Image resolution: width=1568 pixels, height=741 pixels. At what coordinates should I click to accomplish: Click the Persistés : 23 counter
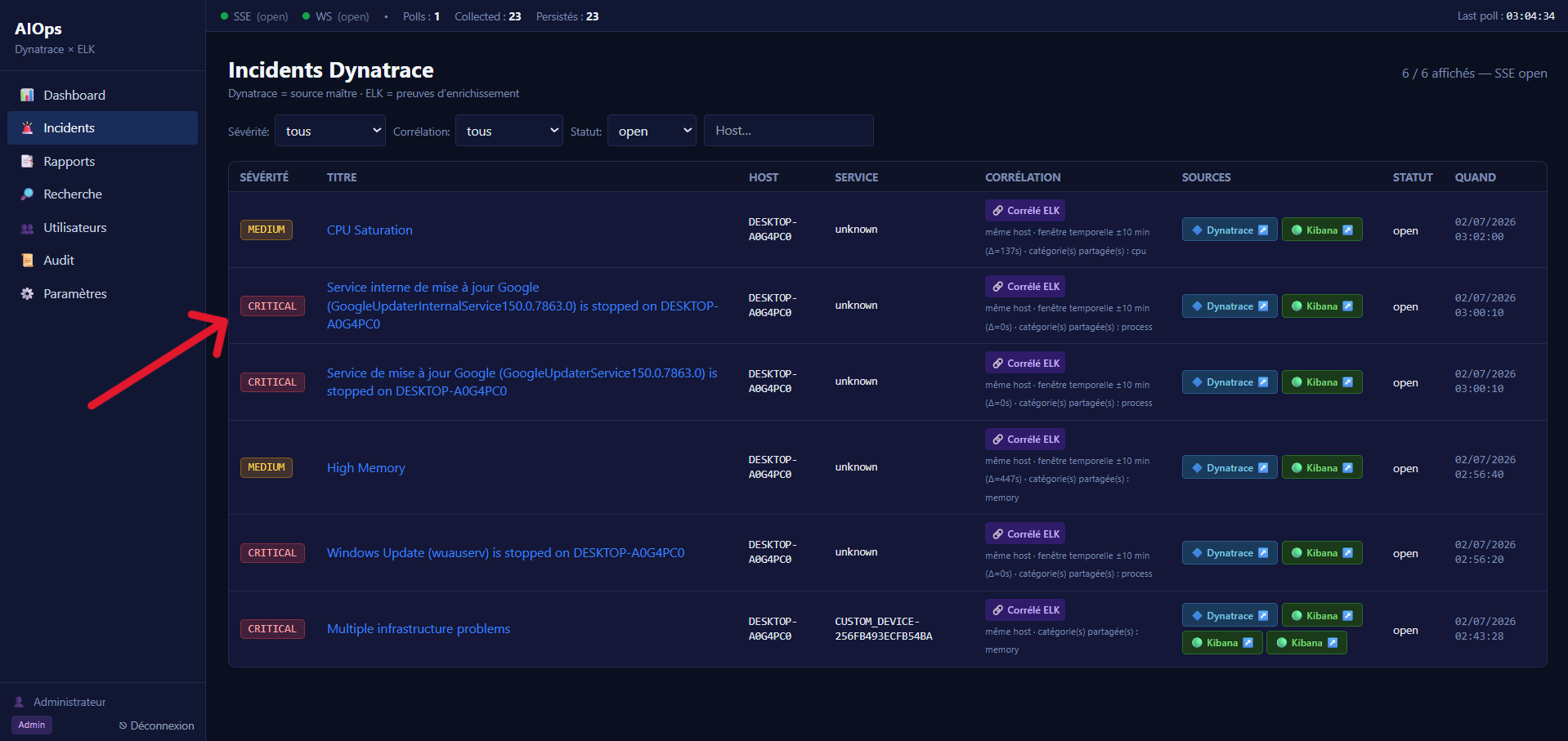pos(567,16)
